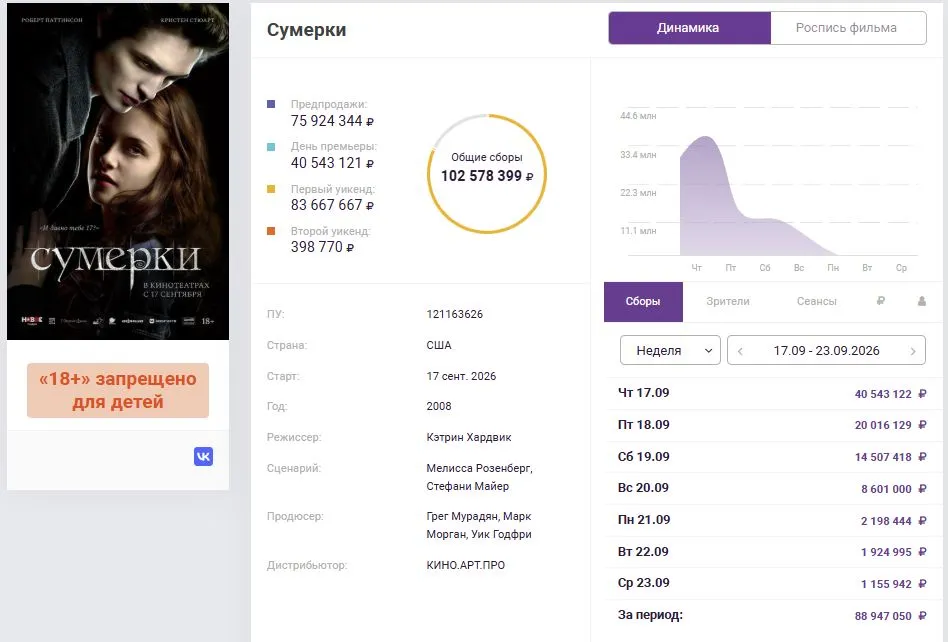Viewport: 948px width, 642px height.
Task: Click Предпродажи value 75 924 344
Action: click(332, 121)
